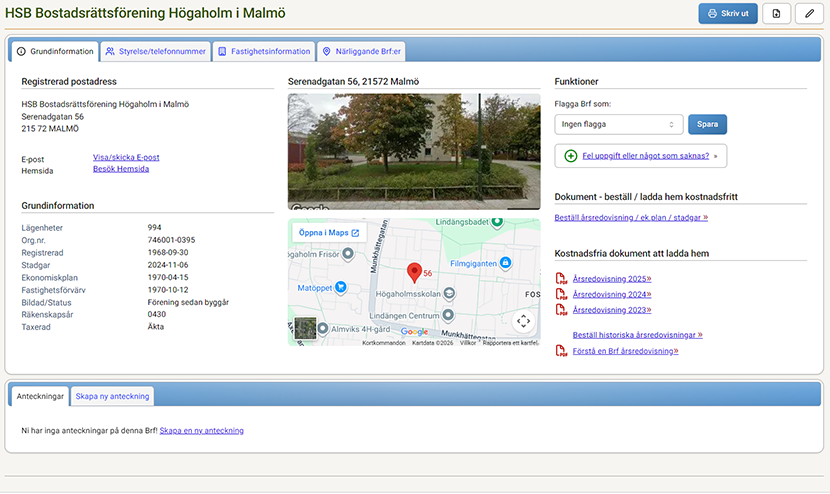Select the Anteckningar tab
Viewport: 830px width, 494px height.
click(40, 396)
